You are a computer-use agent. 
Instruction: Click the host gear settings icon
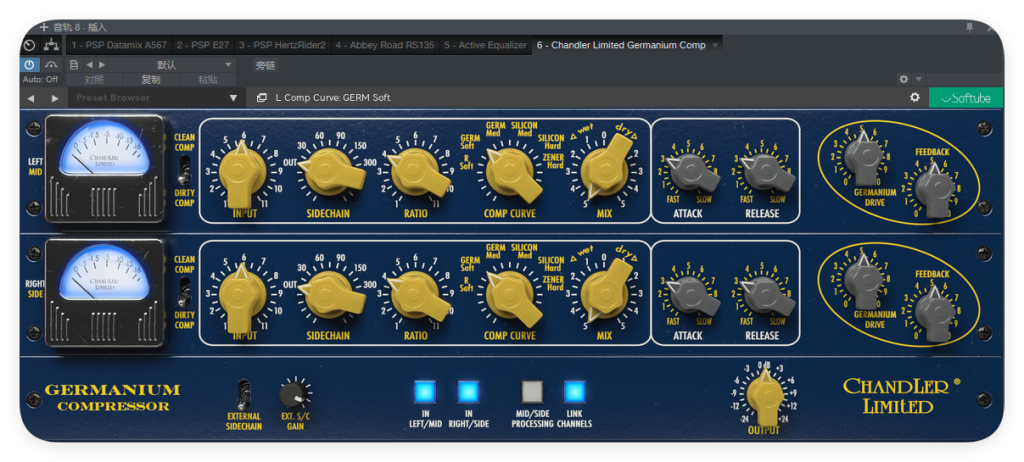click(x=903, y=79)
